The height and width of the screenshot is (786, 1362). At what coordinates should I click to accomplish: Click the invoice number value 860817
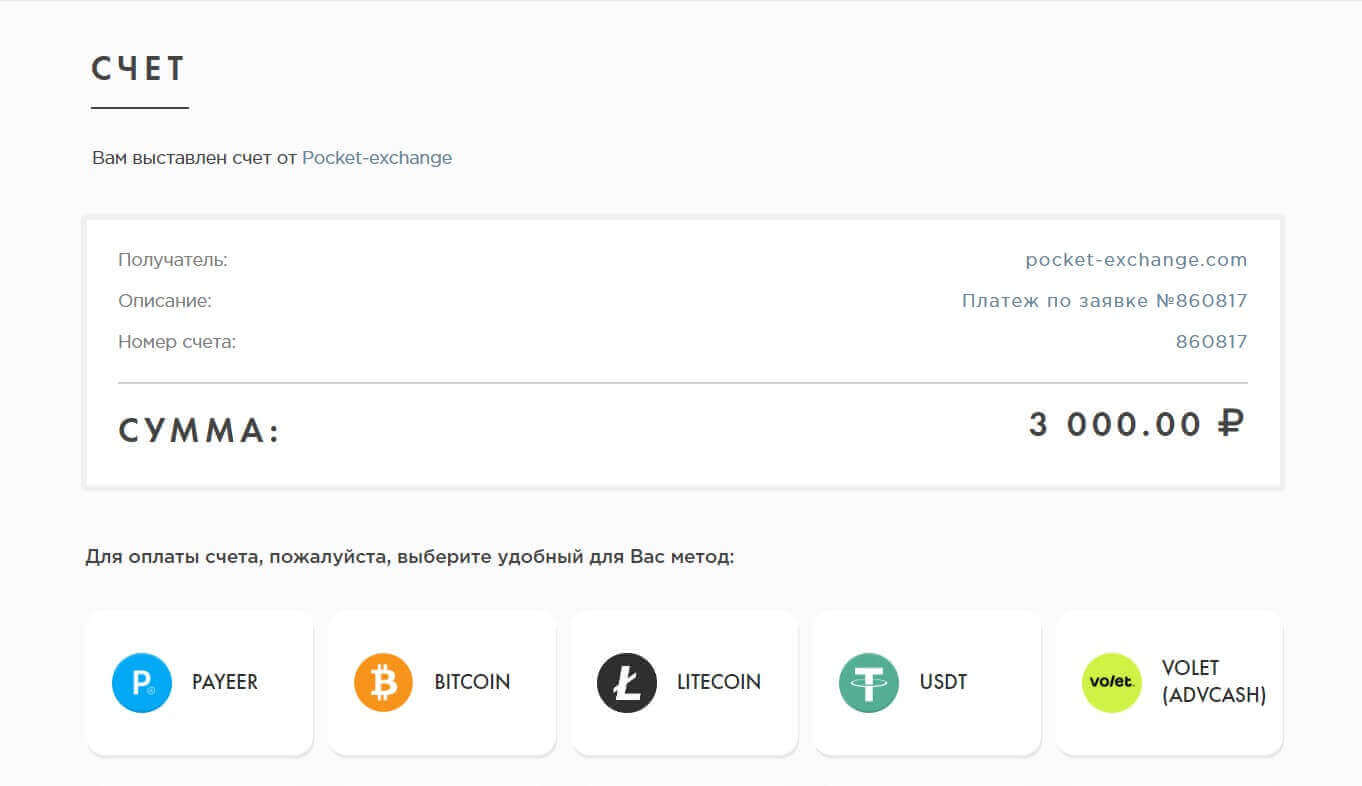tap(1211, 342)
